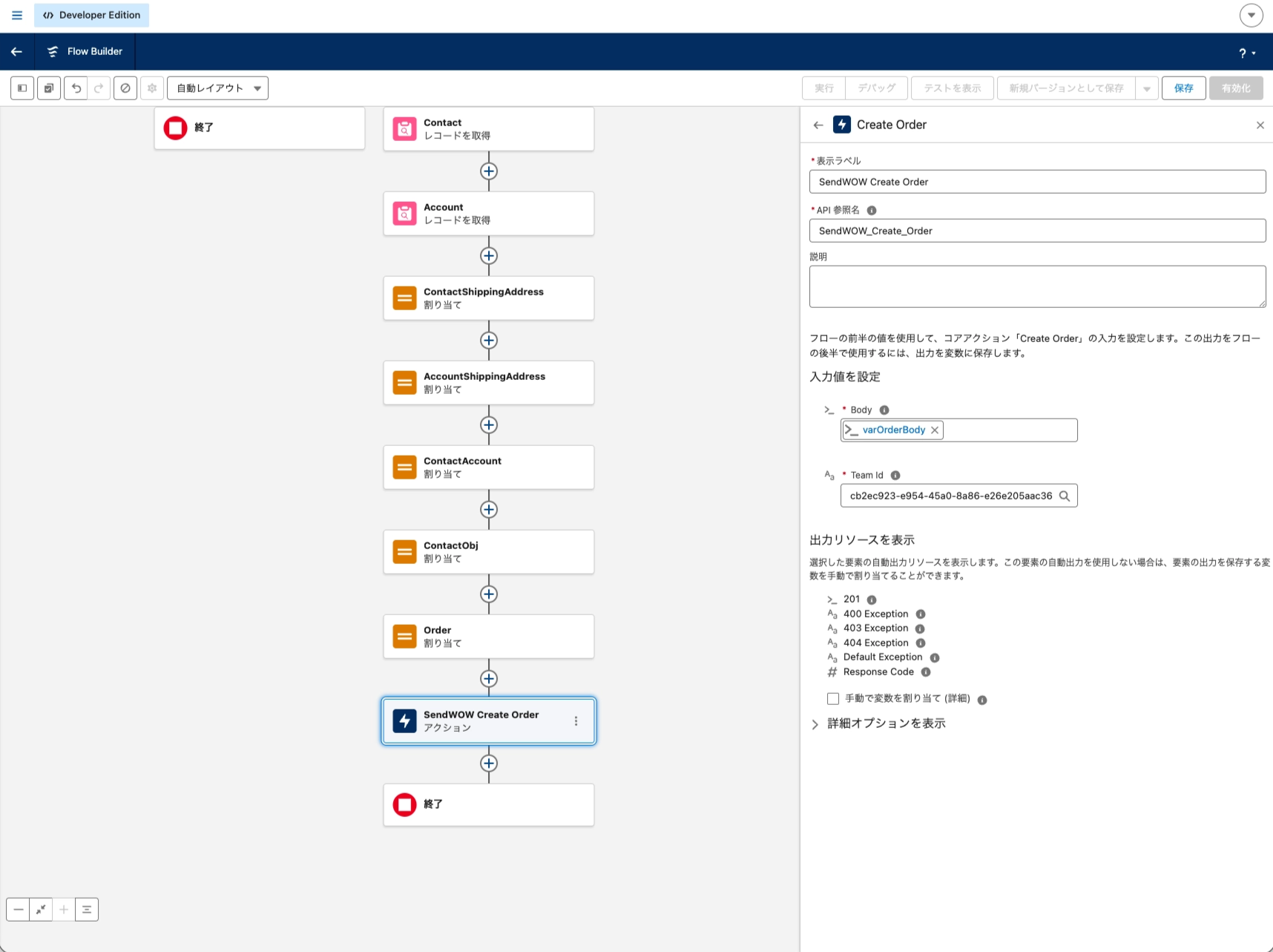The width and height of the screenshot is (1273, 952).
Task: Click the 201 output info icon
Action: pyautogui.click(x=872, y=600)
